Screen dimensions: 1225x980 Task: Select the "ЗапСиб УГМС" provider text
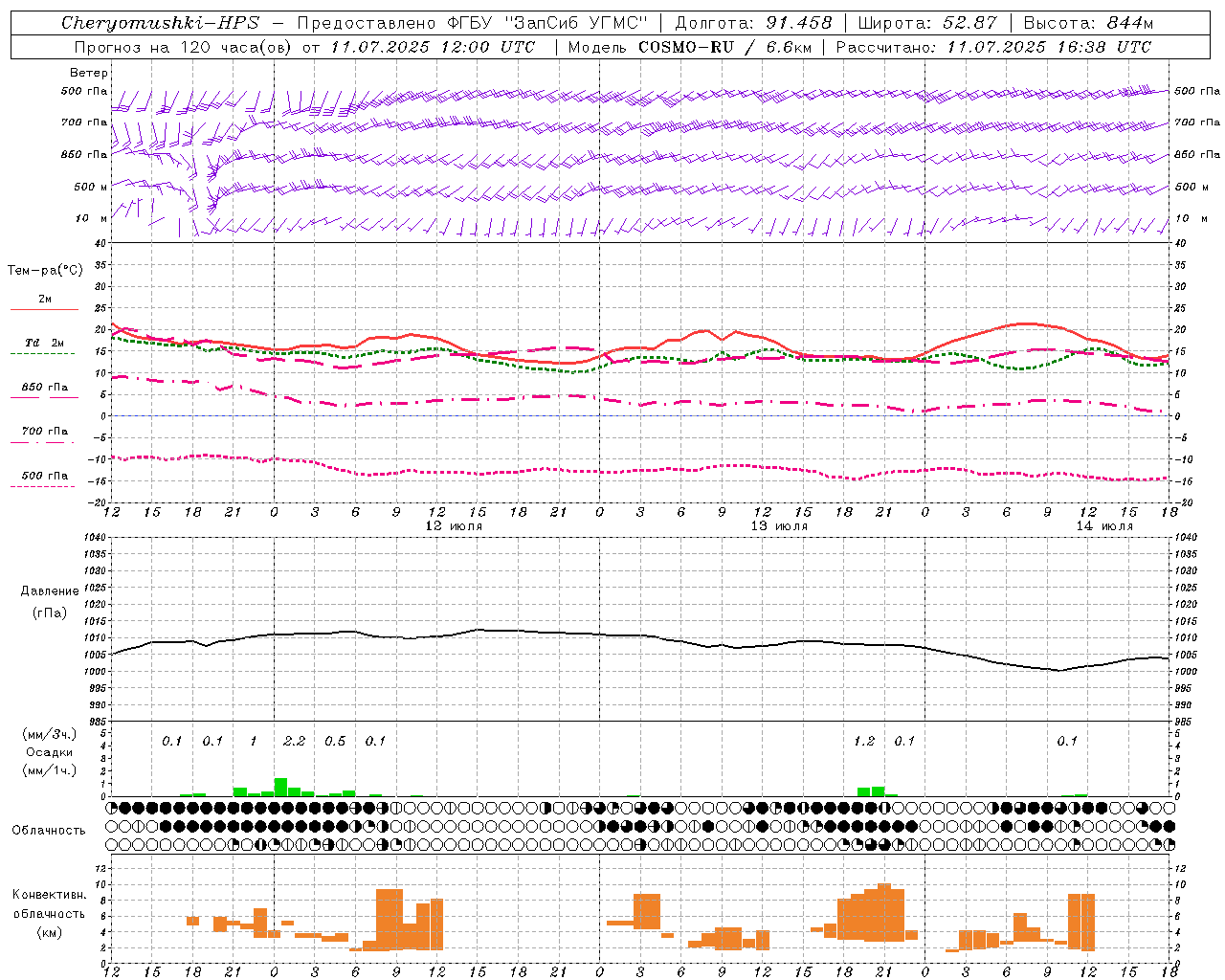coord(575,23)
